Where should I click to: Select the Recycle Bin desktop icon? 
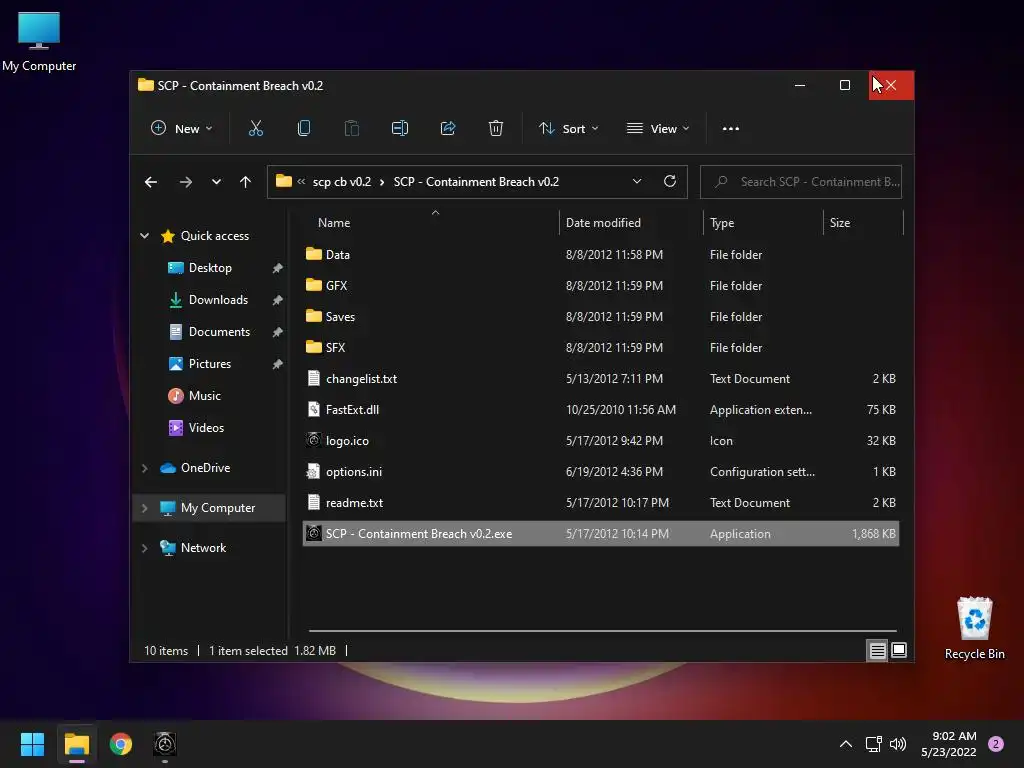coord(974,628)
